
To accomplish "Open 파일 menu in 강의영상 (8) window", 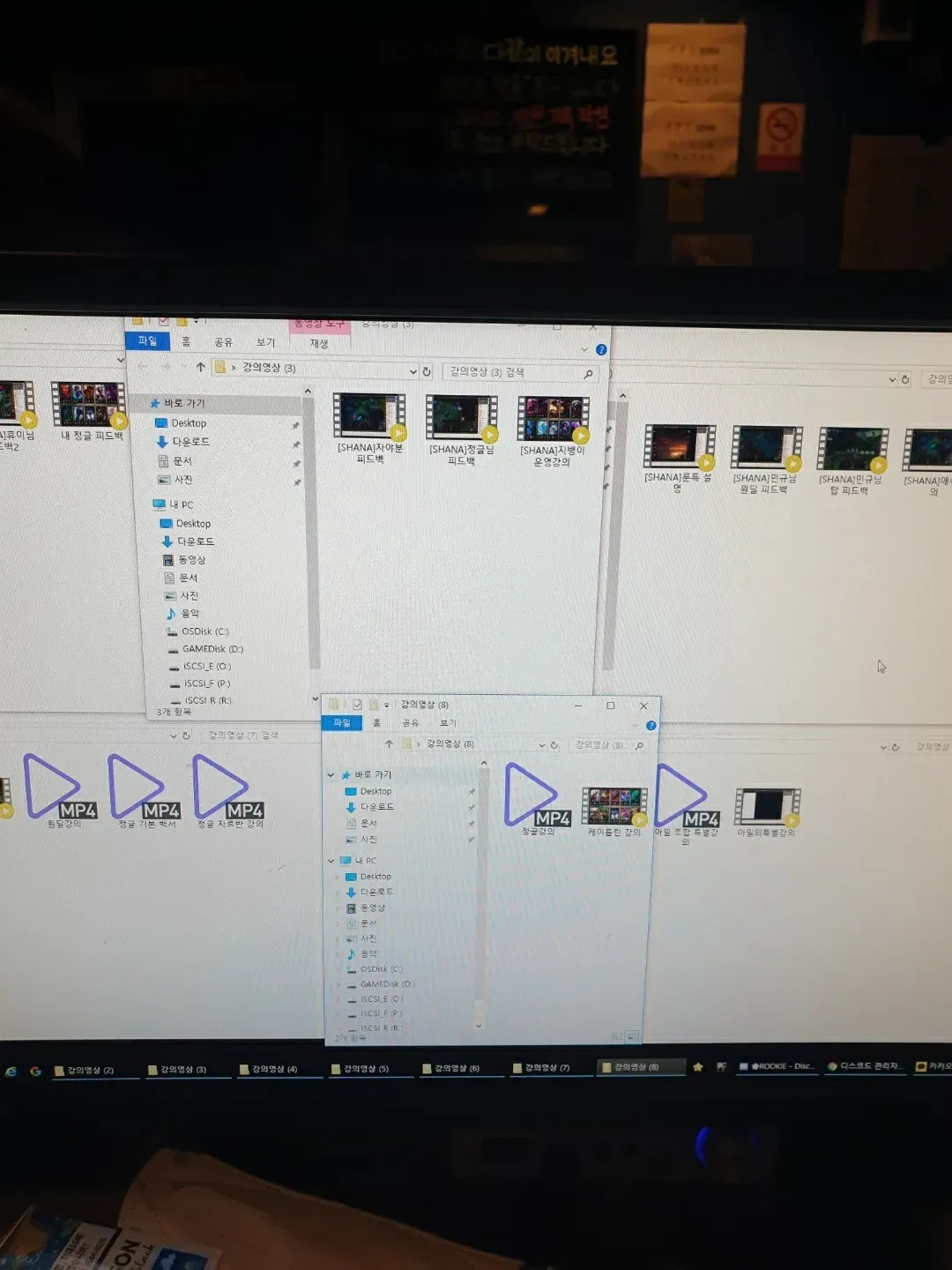I will coord(342,723).
